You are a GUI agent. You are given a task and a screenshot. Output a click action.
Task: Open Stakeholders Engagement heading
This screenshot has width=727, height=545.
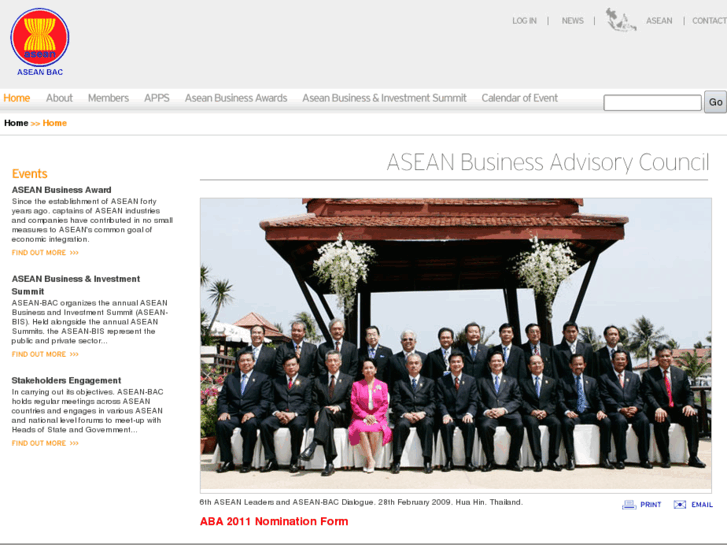click(66, 380)
